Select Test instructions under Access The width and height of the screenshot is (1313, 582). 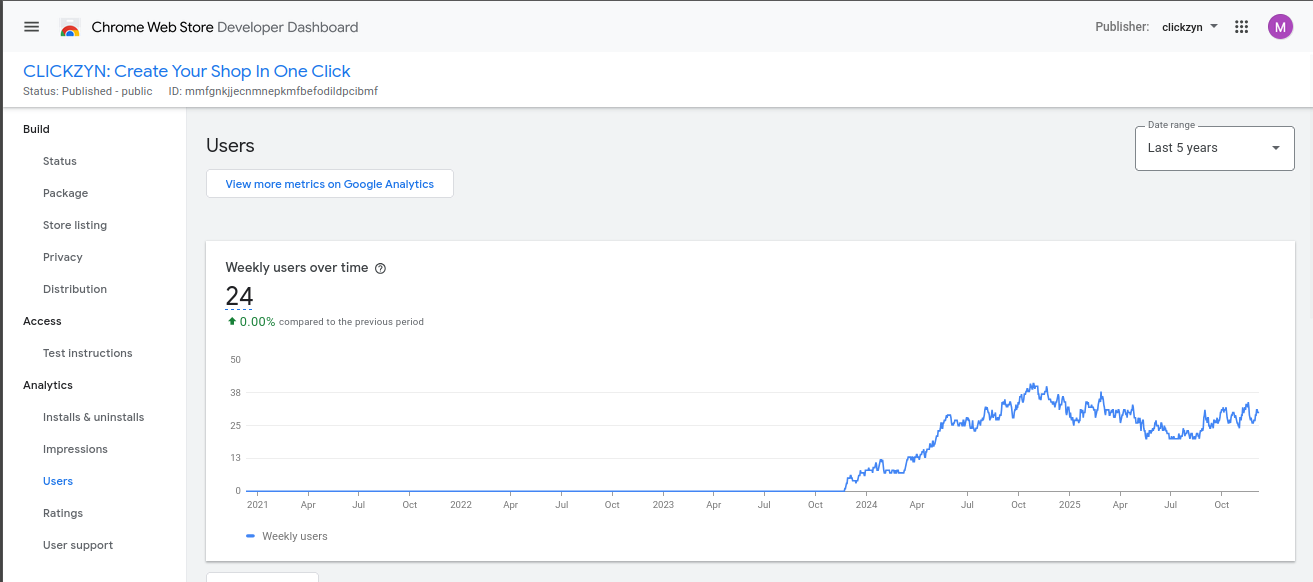87,353
